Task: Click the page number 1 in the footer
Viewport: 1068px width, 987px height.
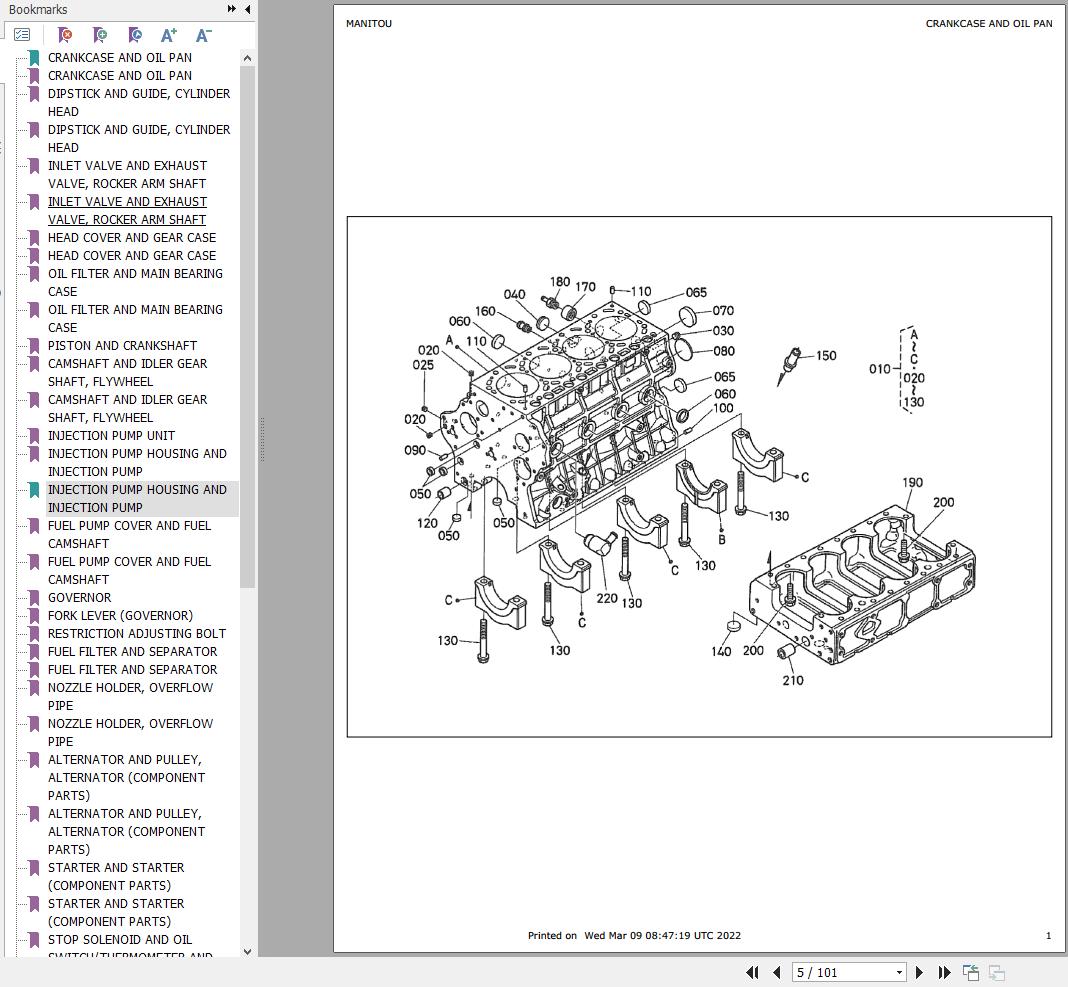Action: (1048, 935)
